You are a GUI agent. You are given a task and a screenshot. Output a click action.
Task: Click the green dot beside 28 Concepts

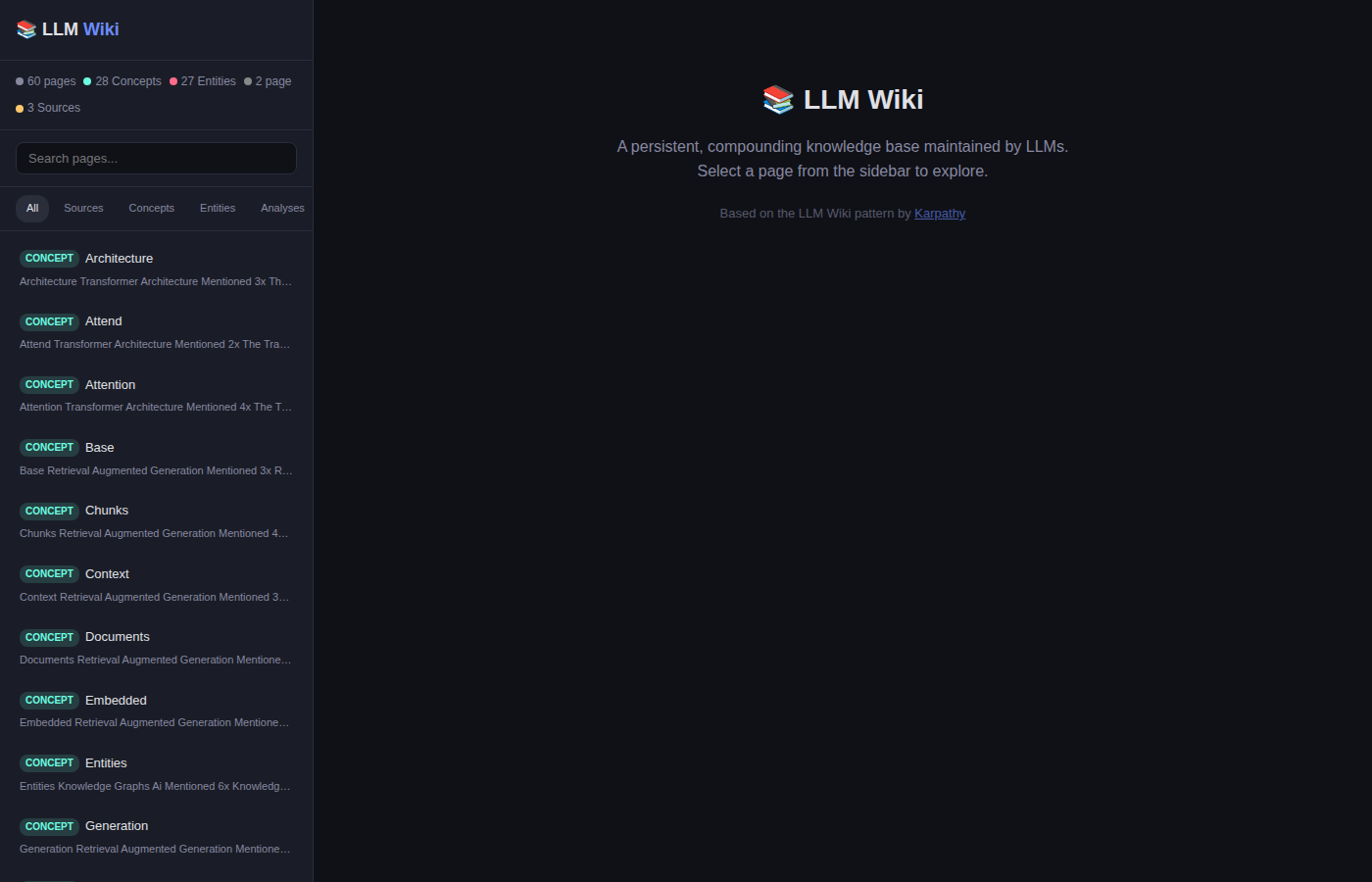pyautogui.click(x=87, y=81)
